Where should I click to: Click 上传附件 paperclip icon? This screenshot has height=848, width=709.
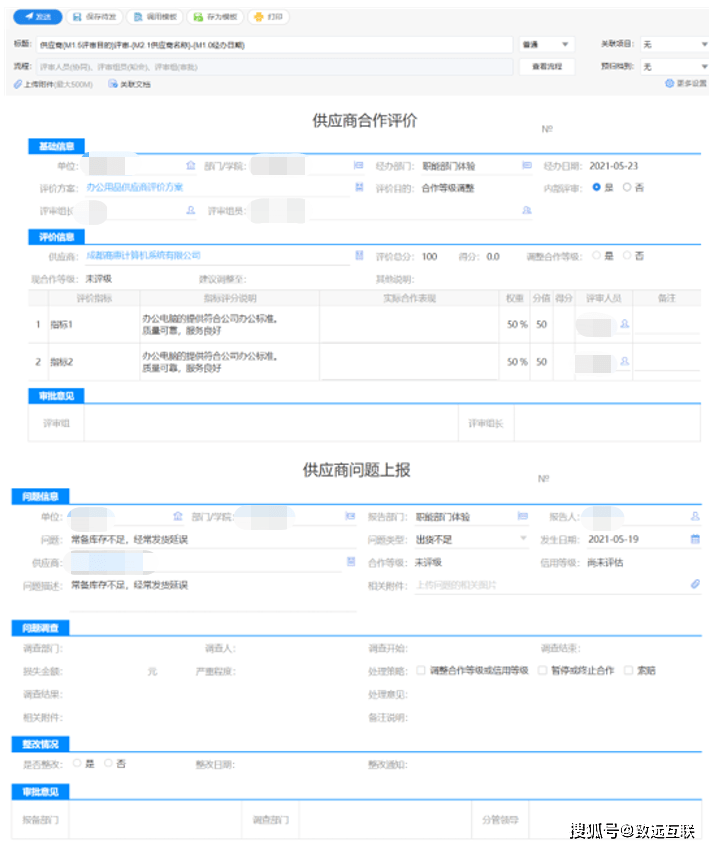pyautogui.click(x=18, y=84)
